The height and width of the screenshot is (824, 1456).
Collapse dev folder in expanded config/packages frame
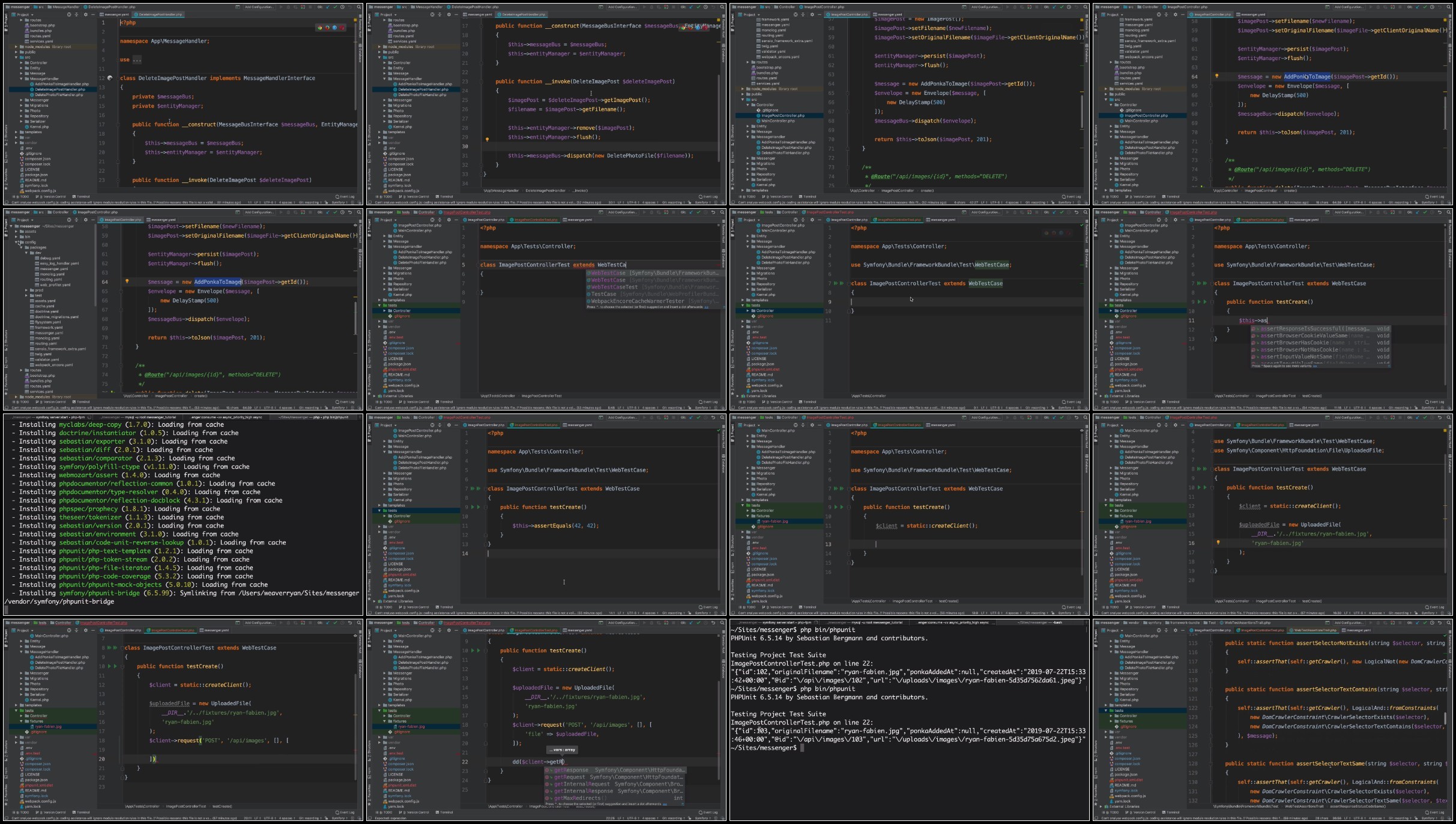pyautogui.click(x=26, y=253)
